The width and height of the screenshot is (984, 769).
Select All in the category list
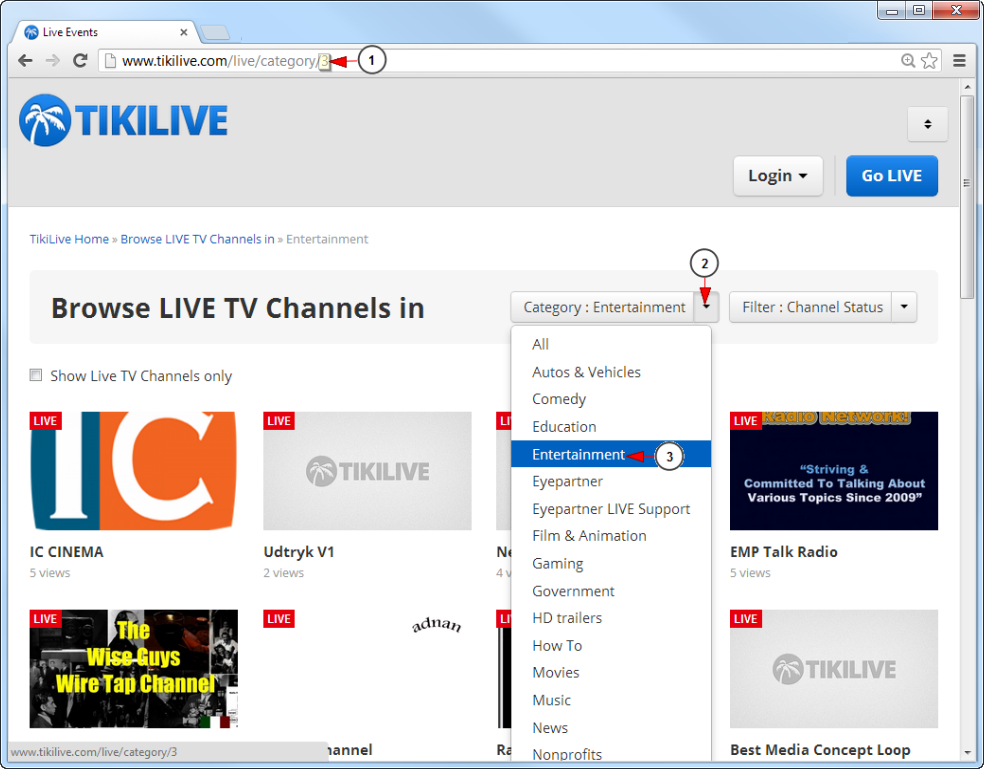coord(611,344)
